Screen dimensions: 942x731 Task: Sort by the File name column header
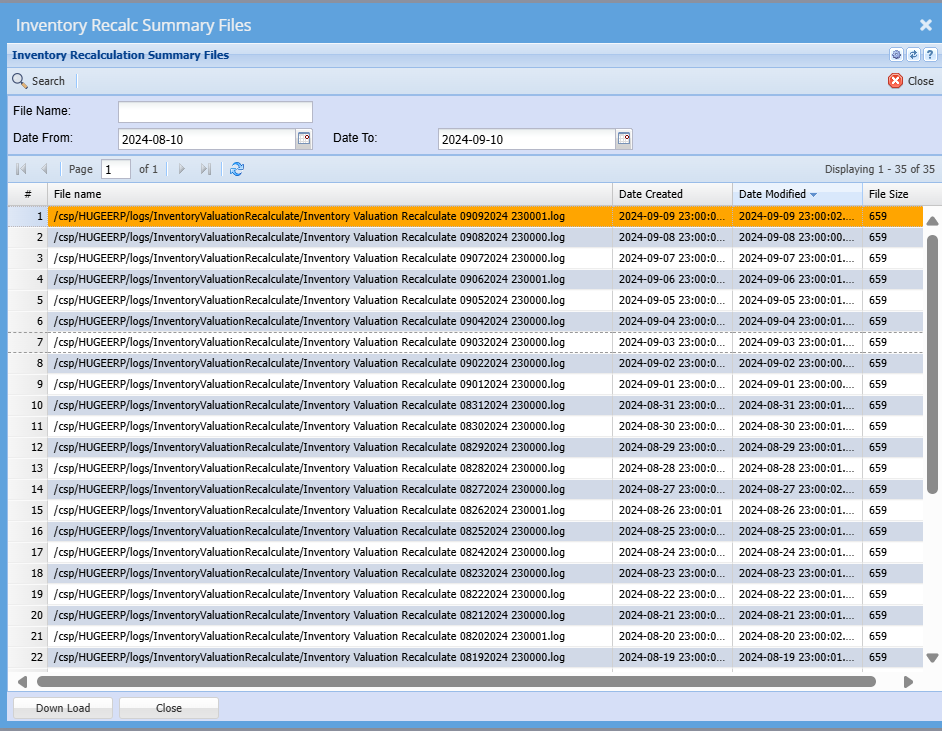tap(78, 194)
